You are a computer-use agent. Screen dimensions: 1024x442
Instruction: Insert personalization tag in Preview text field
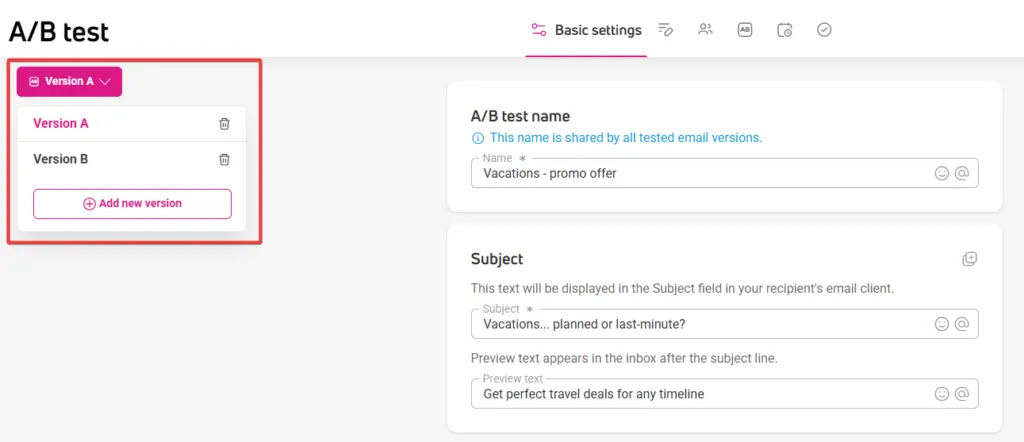(x=961, y=394)
